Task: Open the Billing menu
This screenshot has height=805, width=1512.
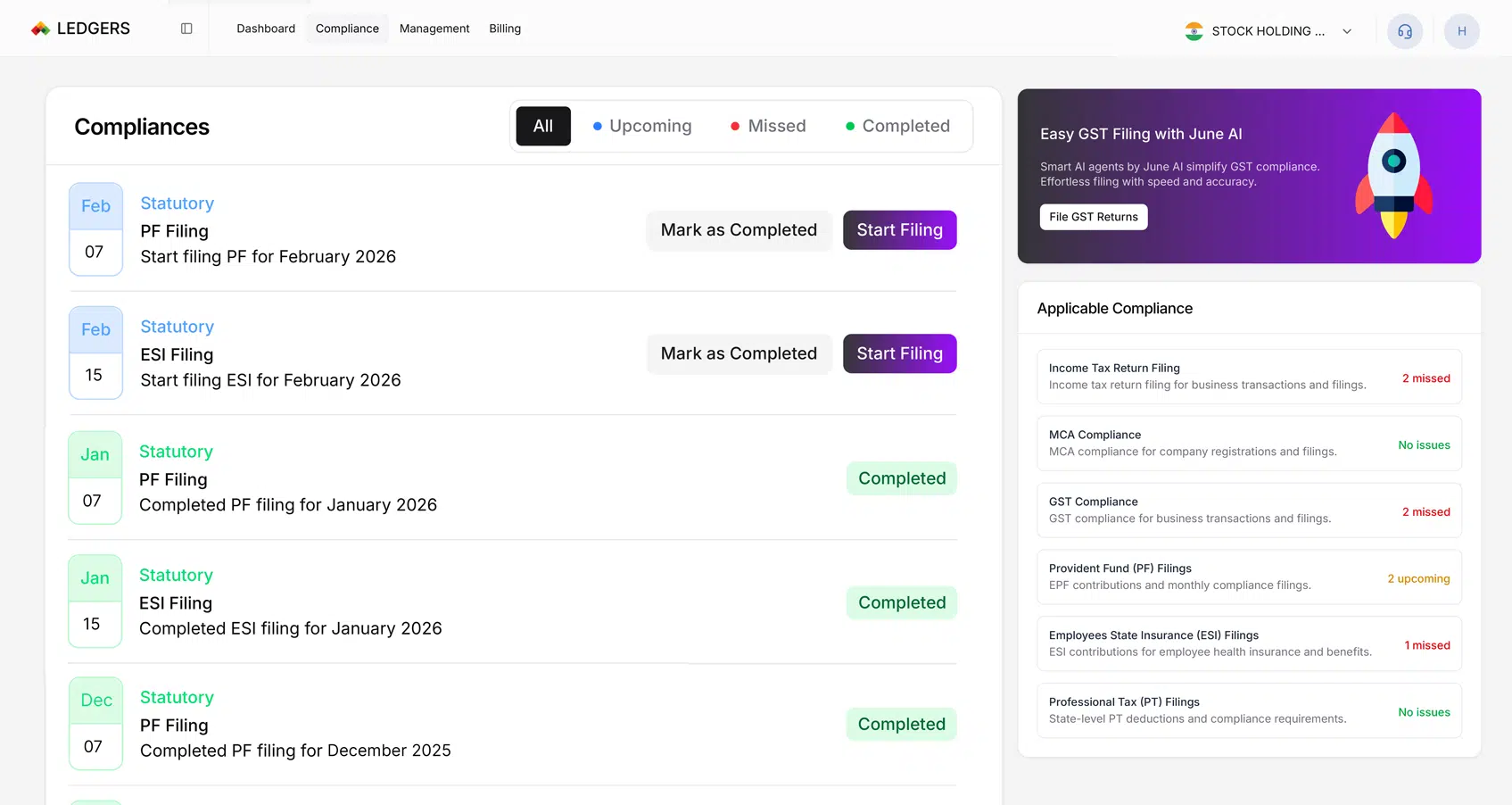Action: pyautogui.click(x=505, y=29)
